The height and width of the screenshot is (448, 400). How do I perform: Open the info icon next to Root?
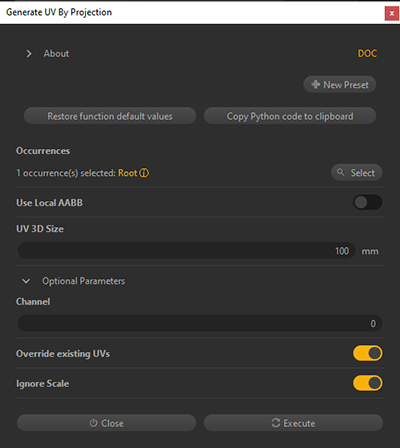tap(144, 173)
